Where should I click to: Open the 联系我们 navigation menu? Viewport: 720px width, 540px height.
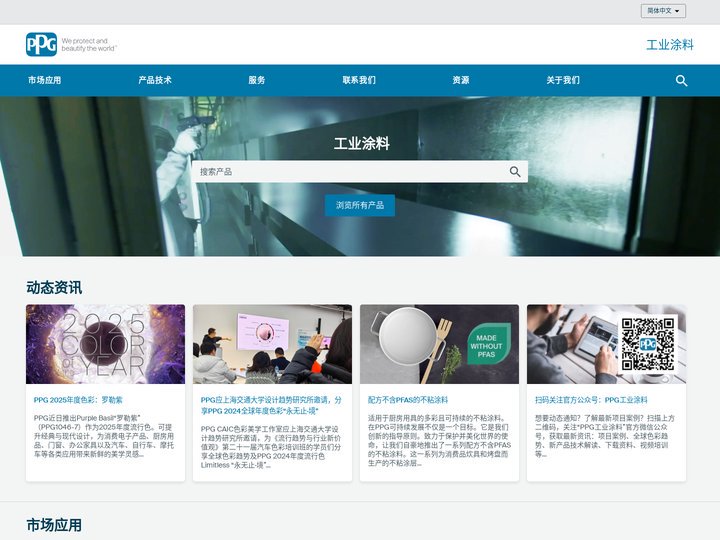[x=359, y=80]
